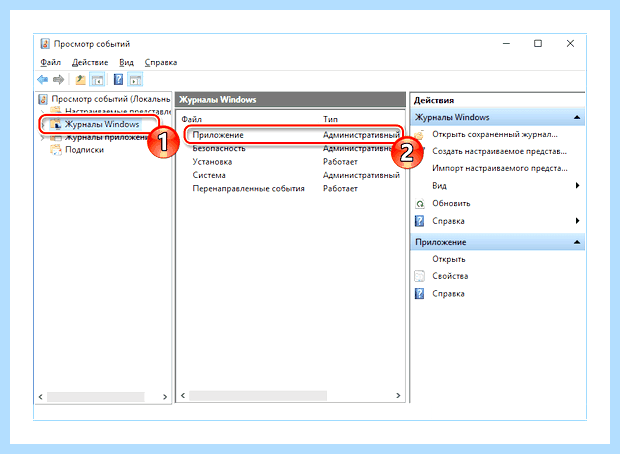Select the Система log row
Viewport: 620px width, 454px height.
pos(293,175)
